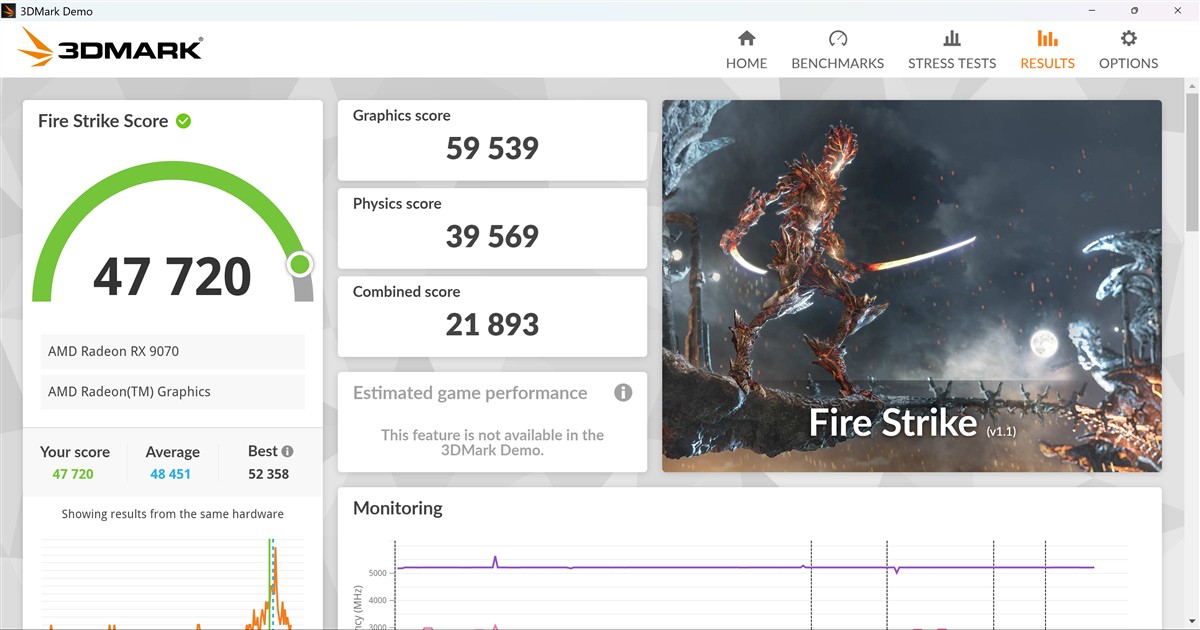Image resolution: width=1200 pixels, height=630 pixels.
Task: Click the AMD Radeon RX 9070 field
Action: 173,352
